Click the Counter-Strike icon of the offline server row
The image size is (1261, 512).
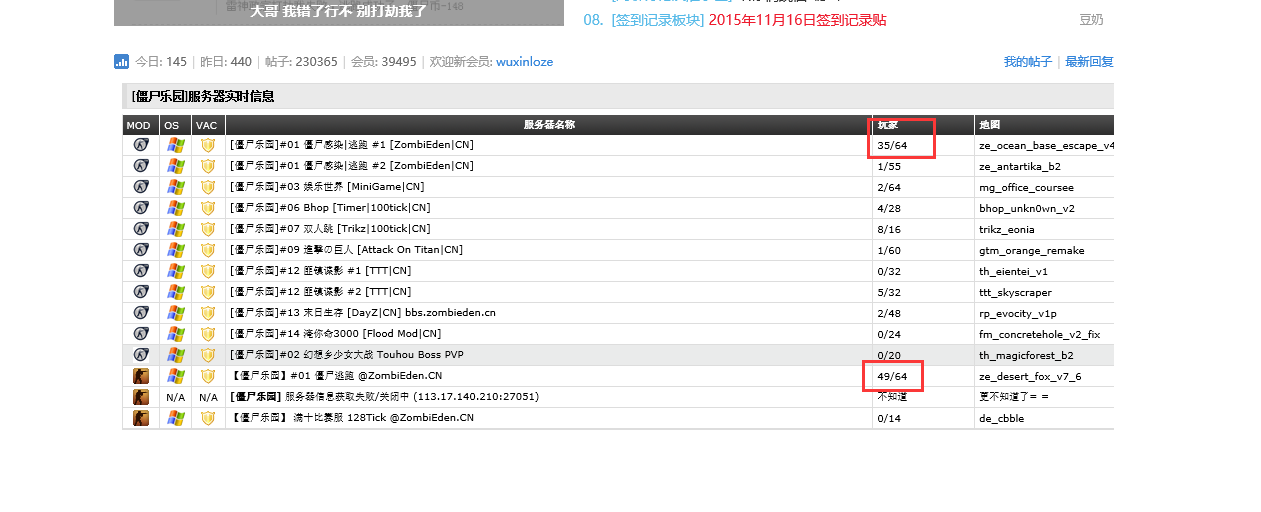(141, 397)
